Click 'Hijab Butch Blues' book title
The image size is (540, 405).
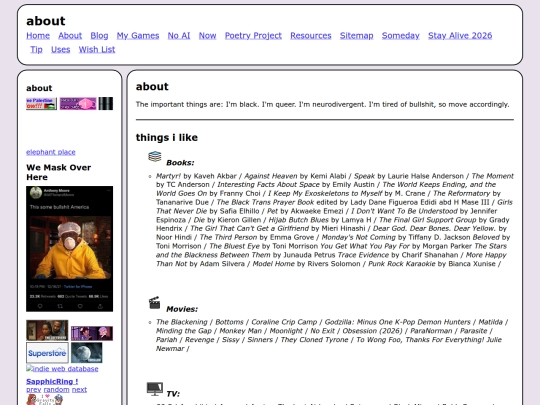299,220
